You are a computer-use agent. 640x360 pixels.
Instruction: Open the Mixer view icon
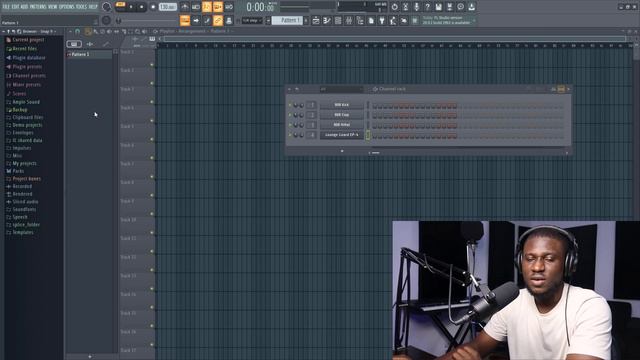(x=349, y=20)
